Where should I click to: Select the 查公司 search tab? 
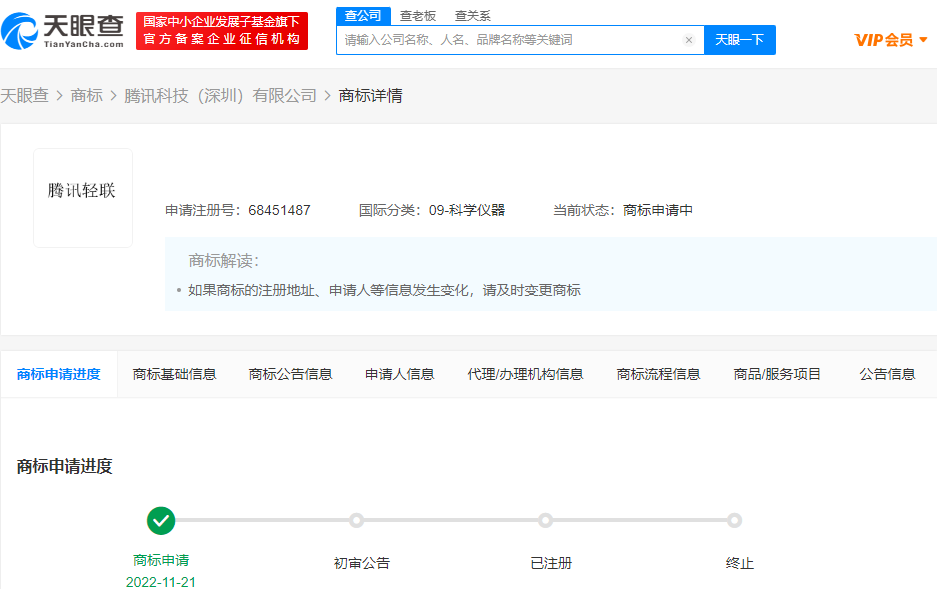pos(363,16)
